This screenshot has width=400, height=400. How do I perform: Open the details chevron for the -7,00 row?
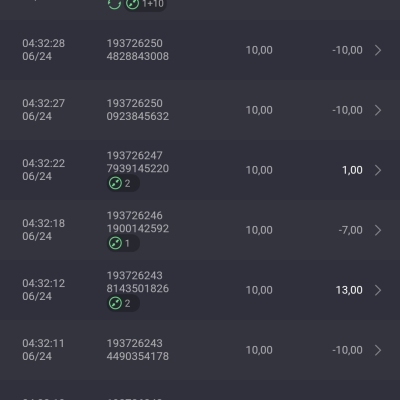click(378, 230)
